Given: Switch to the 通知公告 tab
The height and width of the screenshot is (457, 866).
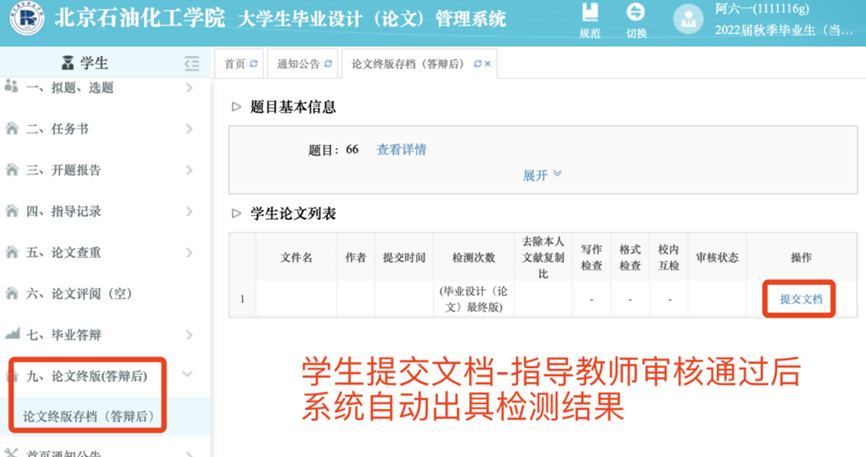Looking at the screenshot, I should [x=297, y=64].
